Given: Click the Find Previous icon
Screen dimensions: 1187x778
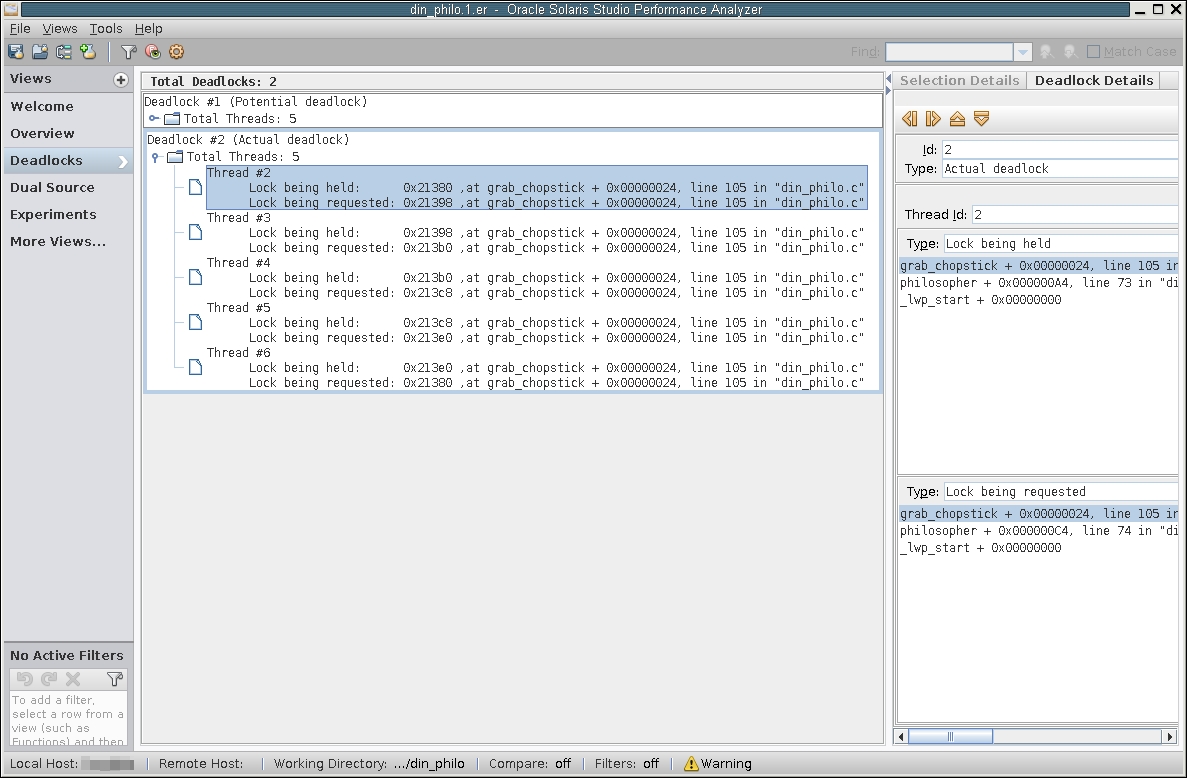Looking at the screenshot, I should (x=1046, y=51).
